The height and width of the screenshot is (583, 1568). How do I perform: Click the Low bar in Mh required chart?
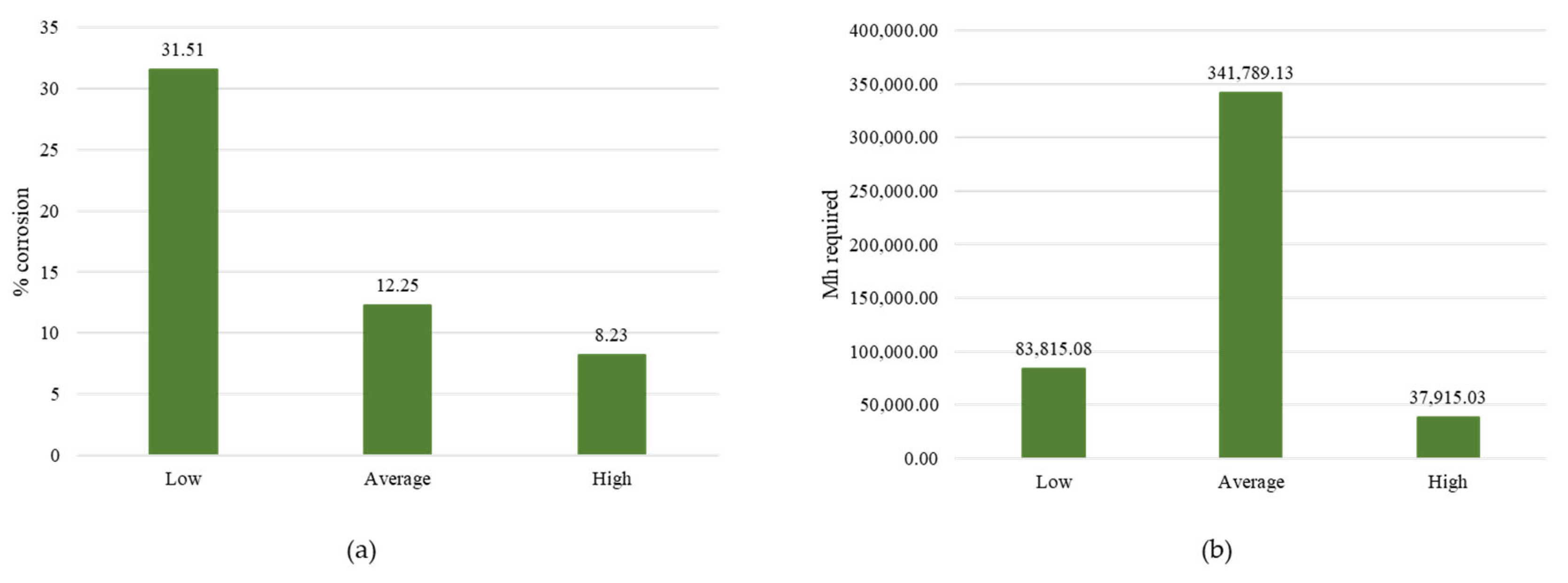point(1053,412)
